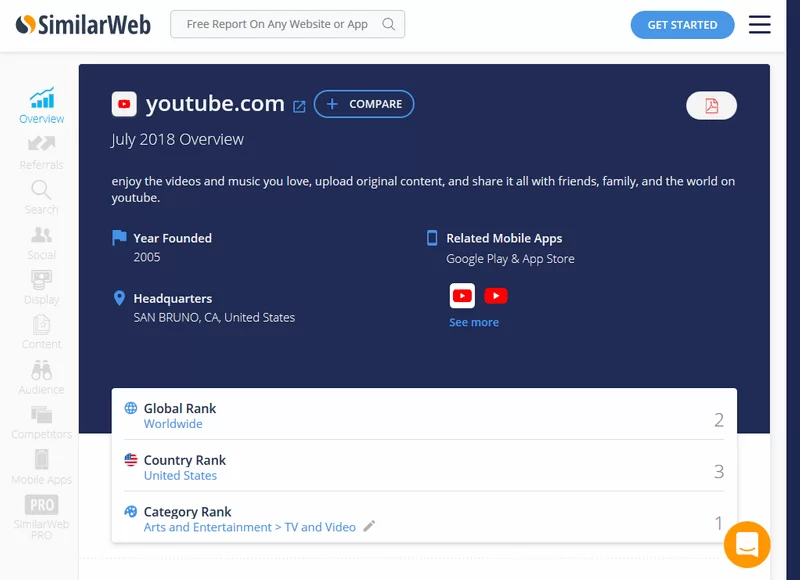Click the Headquarters location pin icon
This screenshot has width=800, height=580.
click(119, 298)
